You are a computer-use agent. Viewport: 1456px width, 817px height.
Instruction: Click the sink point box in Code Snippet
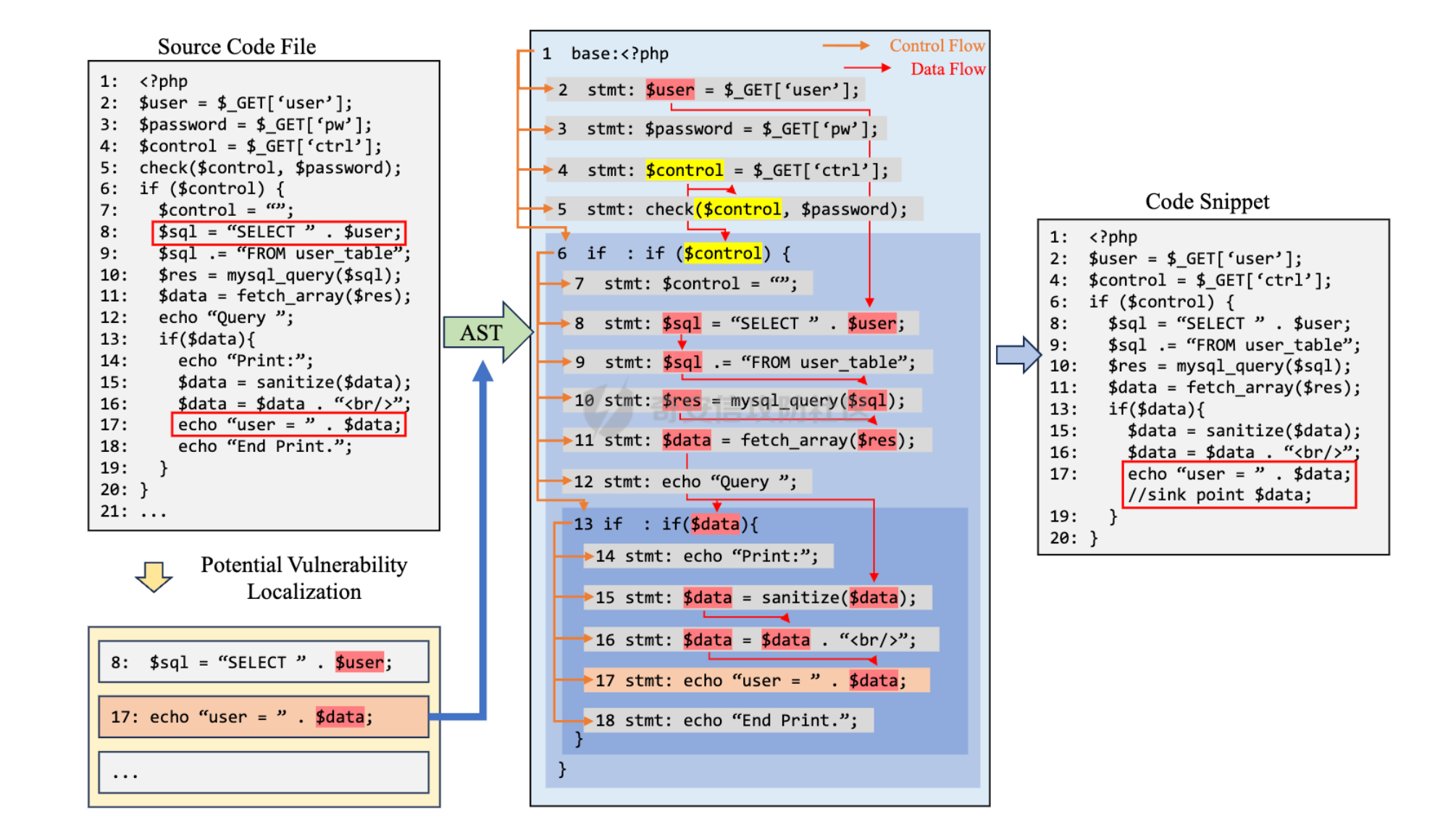pyautogui.click(x=1239, y=485)
